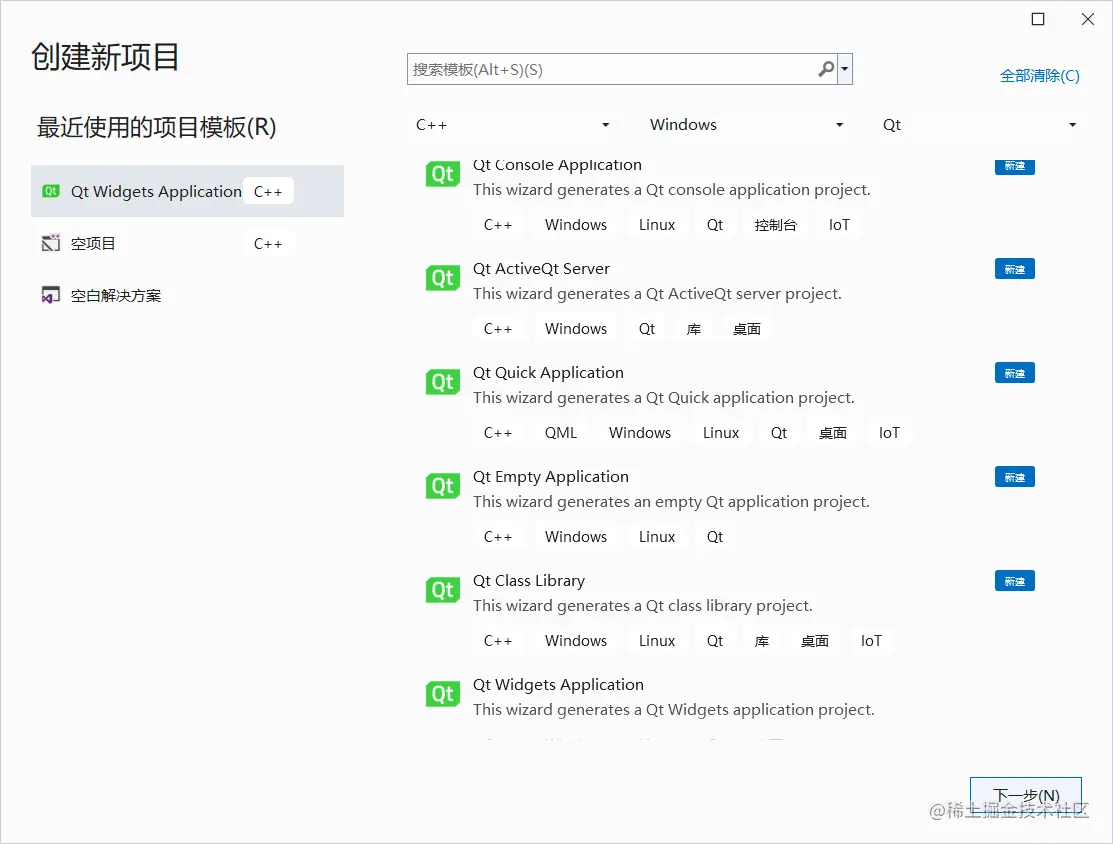1113x844 pixels.
Task: Click the 库 tag of Qt ActiveQt Server
Action: pyautogui.click(x=693, y=329)
